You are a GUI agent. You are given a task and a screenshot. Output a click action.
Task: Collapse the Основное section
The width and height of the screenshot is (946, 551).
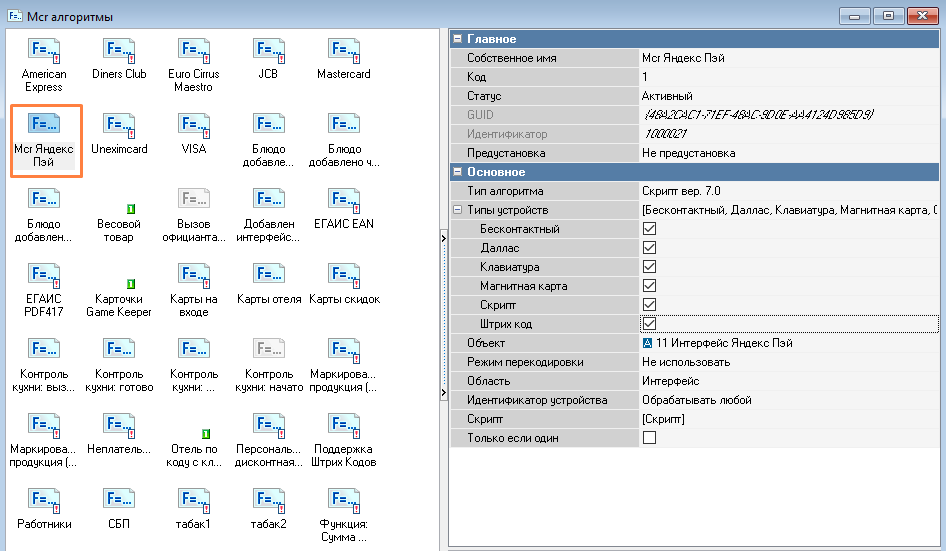pos(458,172)
